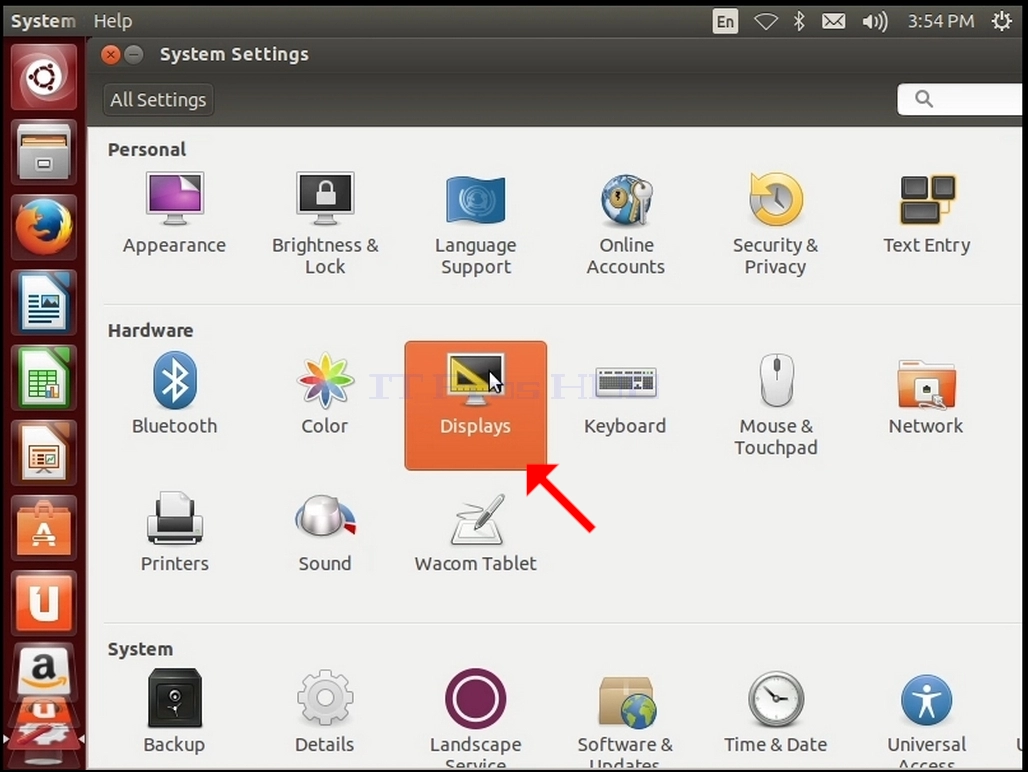
Task: Open the messaging envelope indicator
Action: [833, 22]
